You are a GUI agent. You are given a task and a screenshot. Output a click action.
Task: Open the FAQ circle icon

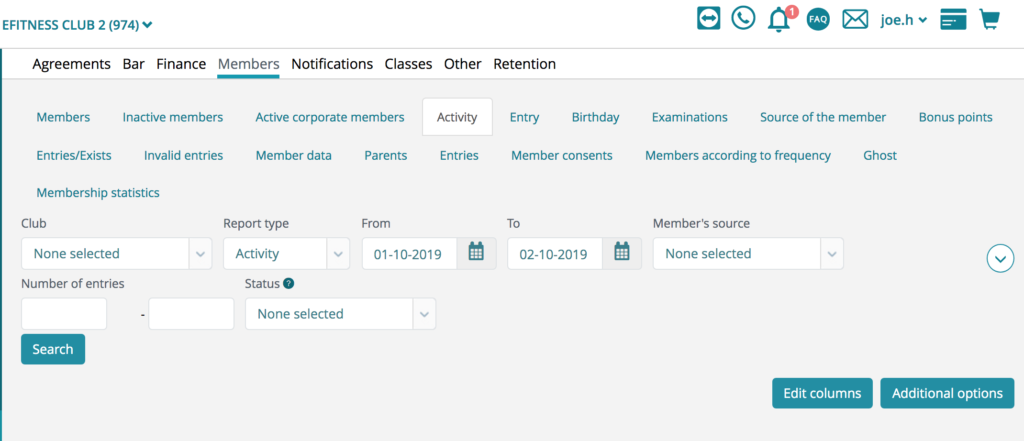tap(818, 19)
